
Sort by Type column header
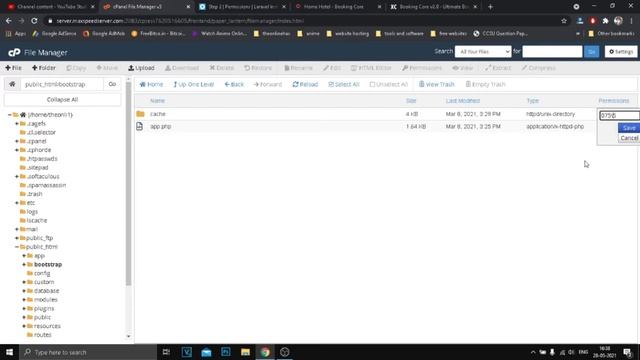(x=533, y=100)
